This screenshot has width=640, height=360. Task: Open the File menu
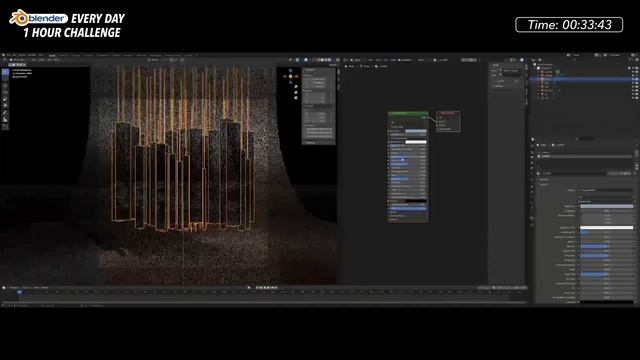[x=9, y=55]
